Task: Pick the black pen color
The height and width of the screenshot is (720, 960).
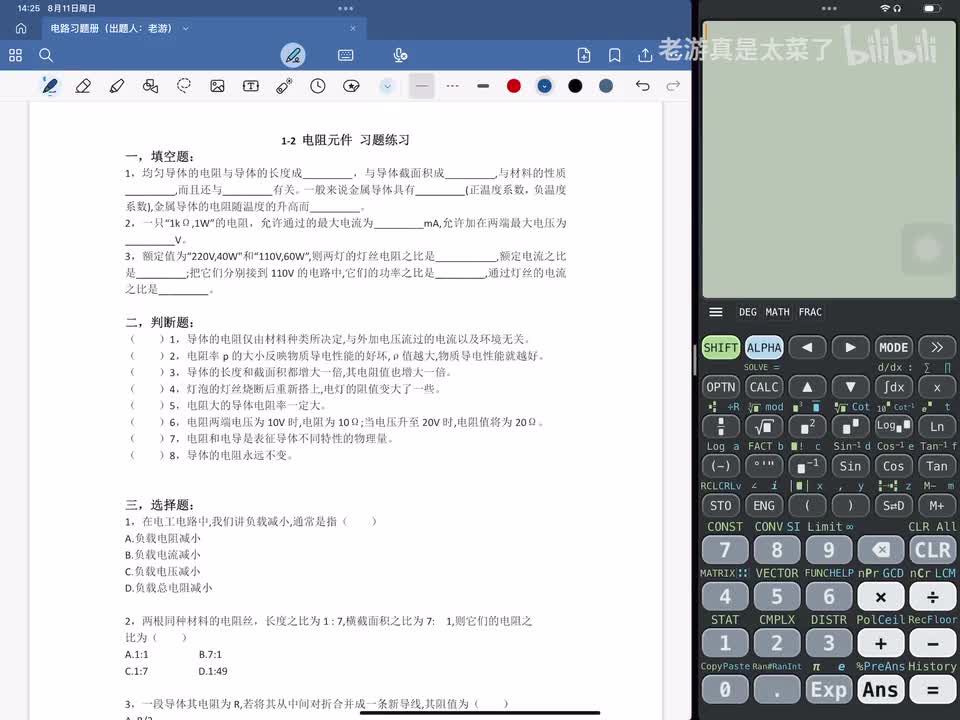Action: click(x=575, y=86)
